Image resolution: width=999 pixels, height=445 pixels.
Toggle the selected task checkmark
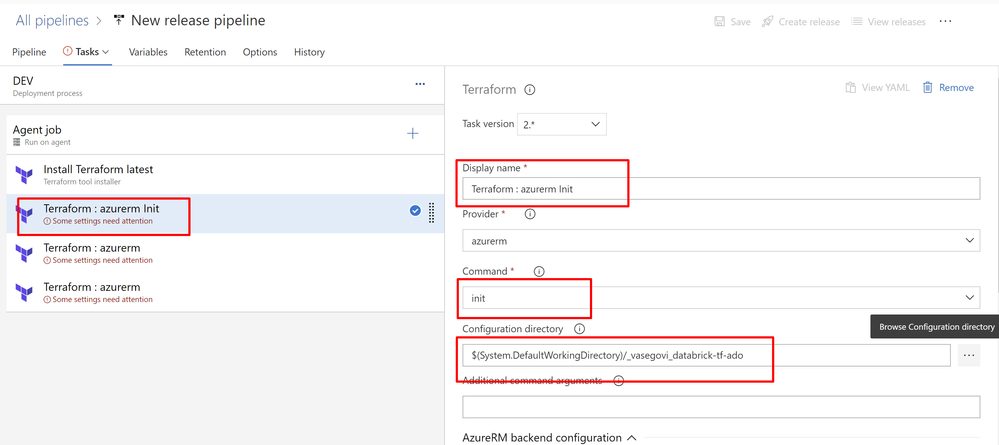415,211
